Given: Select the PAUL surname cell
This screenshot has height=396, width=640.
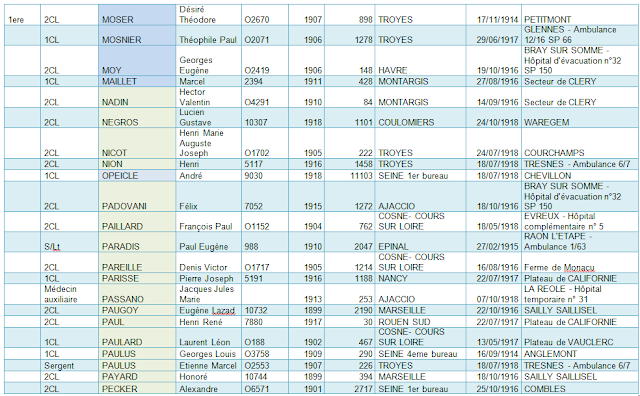Looking at the screenshot, I should coord(137,322).
